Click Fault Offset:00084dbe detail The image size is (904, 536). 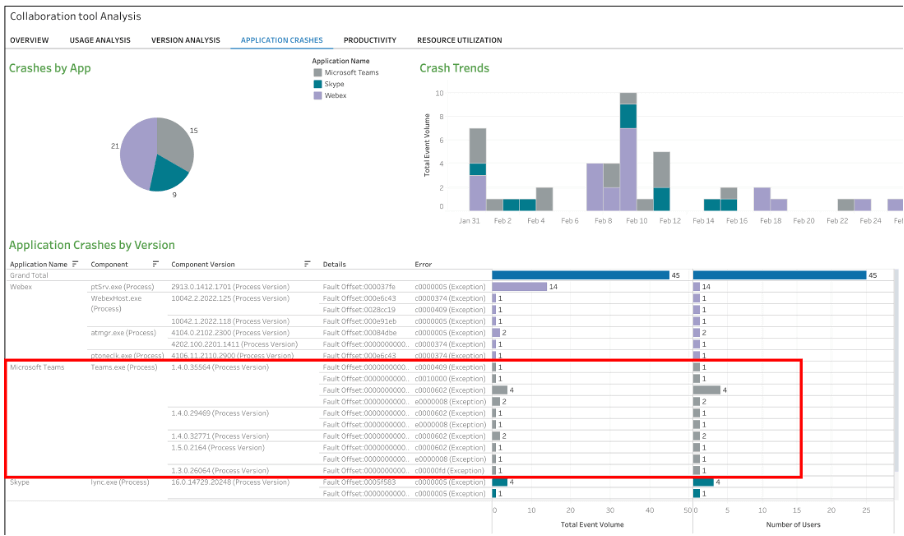coord(360,333)
